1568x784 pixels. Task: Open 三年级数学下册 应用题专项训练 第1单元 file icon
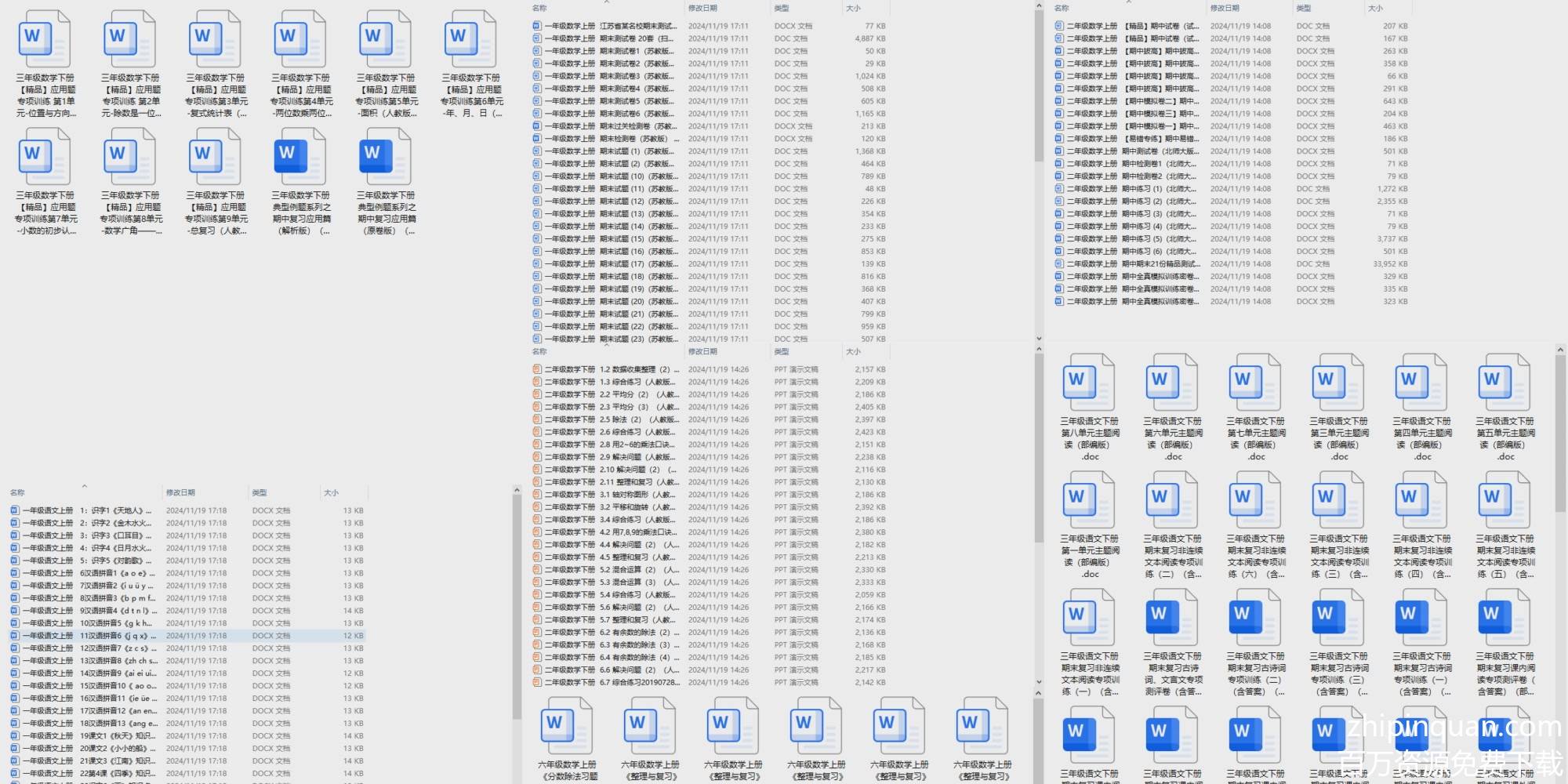(45, 39)
